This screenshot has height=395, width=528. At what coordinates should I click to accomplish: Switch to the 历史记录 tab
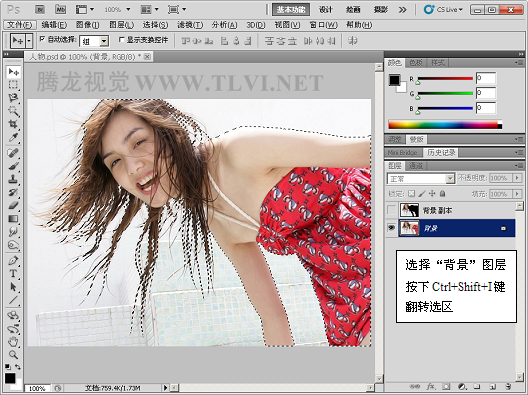[441, 153]
